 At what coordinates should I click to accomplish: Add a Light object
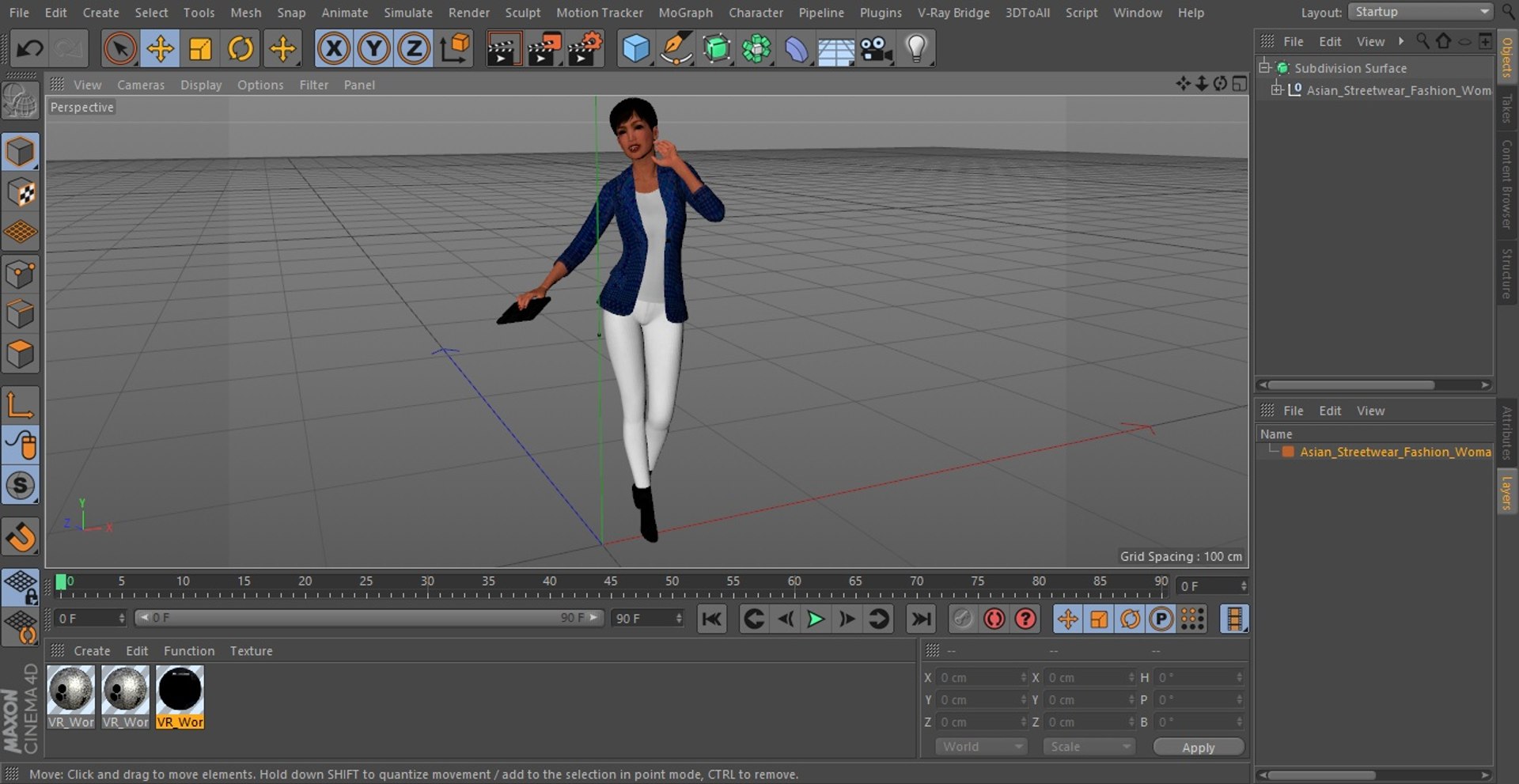tap(916, 49)
